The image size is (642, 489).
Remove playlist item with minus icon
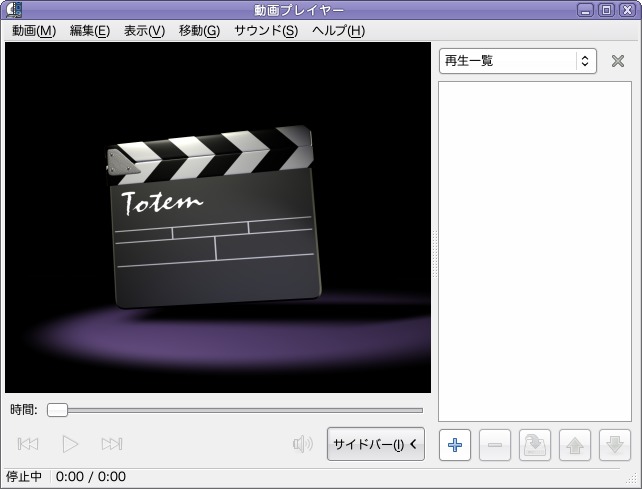(495, 445)
